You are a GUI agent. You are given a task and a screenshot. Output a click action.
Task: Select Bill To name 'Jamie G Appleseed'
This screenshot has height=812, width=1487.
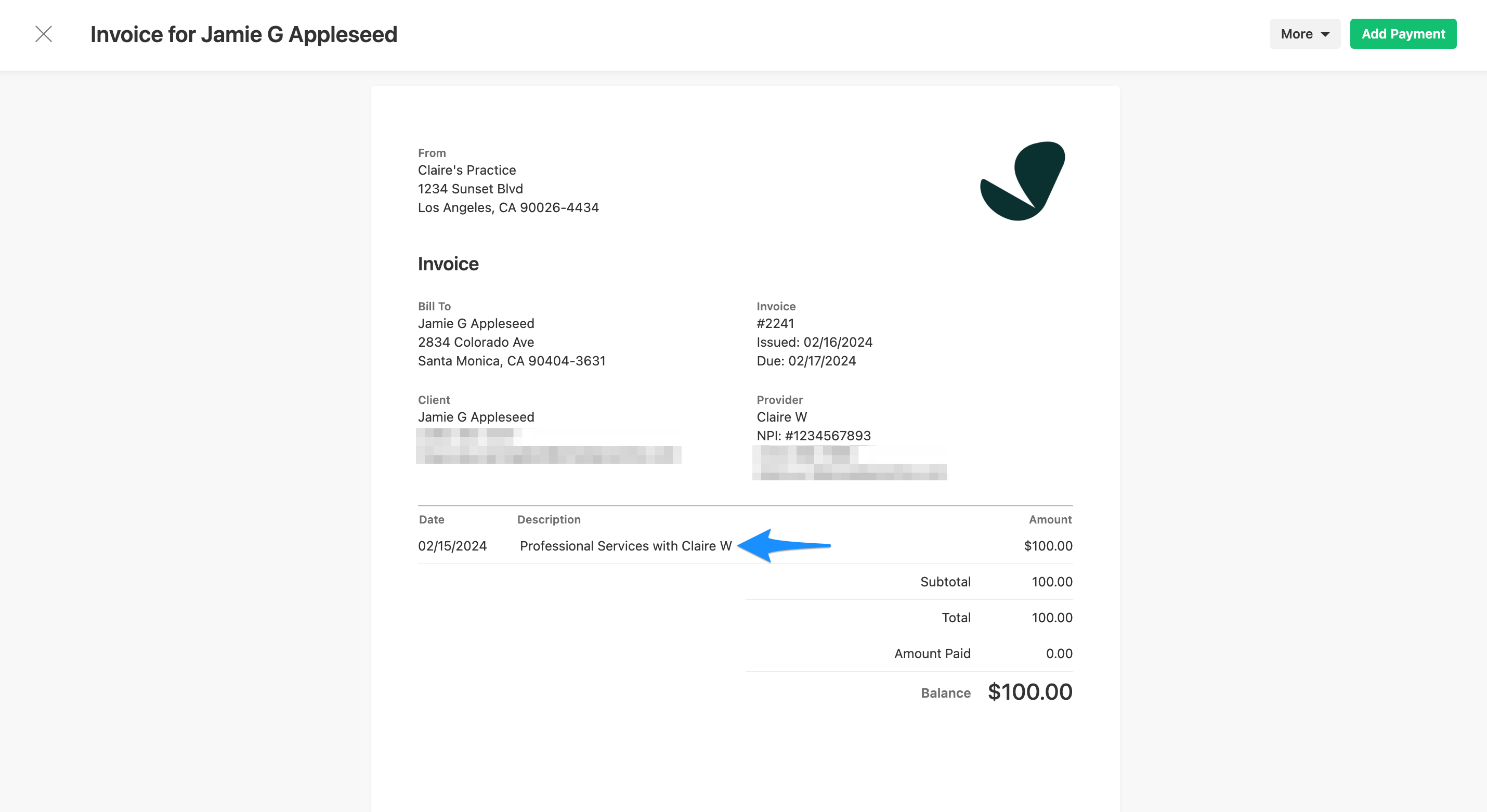pos(476,324)
